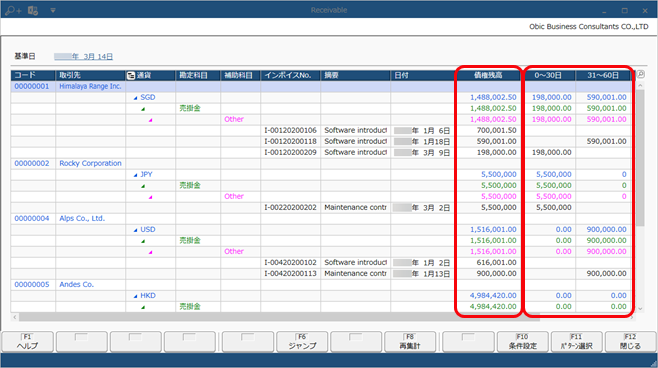Select invoice I-00120200118

290,141
